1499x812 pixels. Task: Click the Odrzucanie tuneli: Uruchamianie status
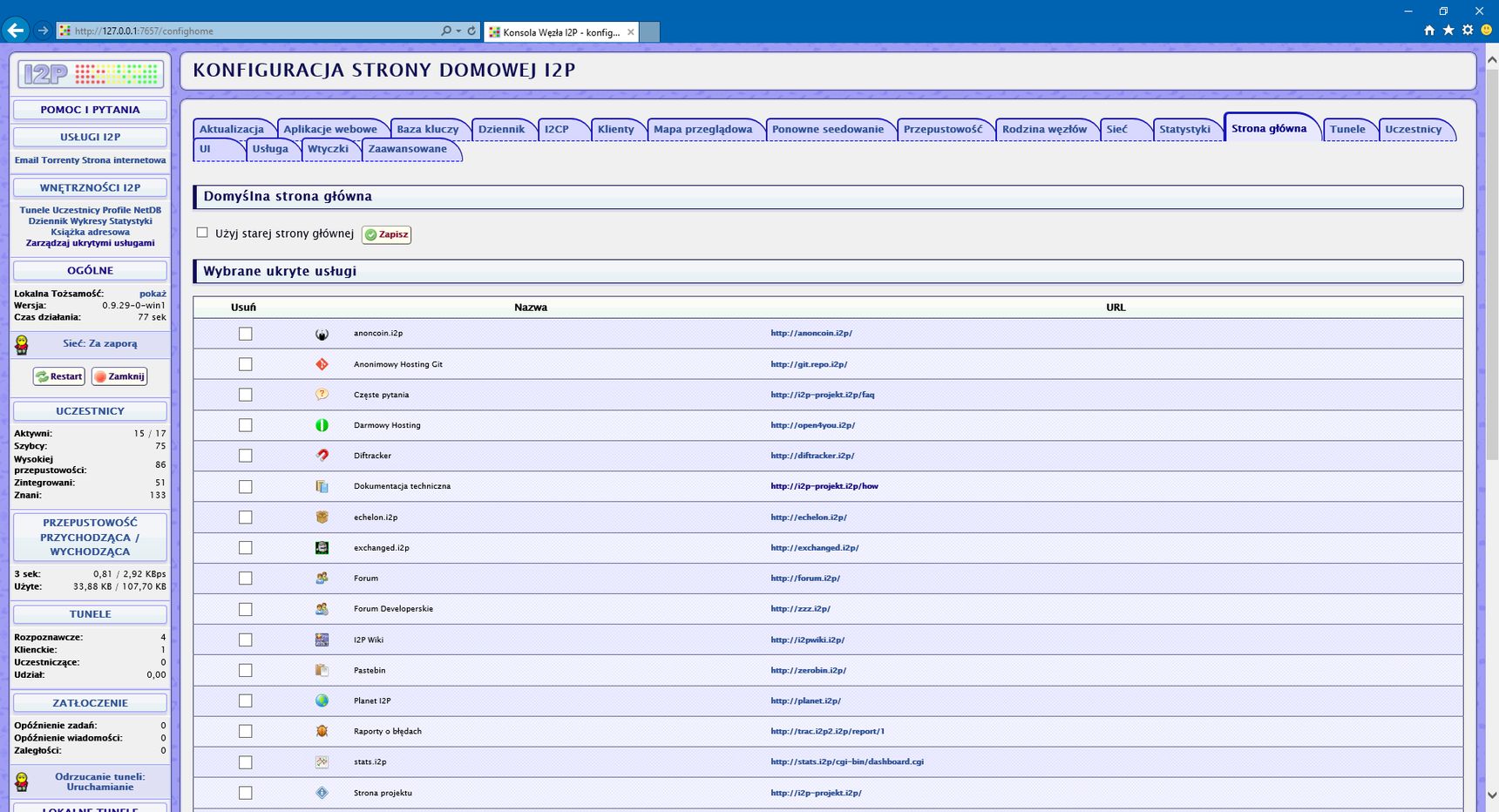point(100,782)
